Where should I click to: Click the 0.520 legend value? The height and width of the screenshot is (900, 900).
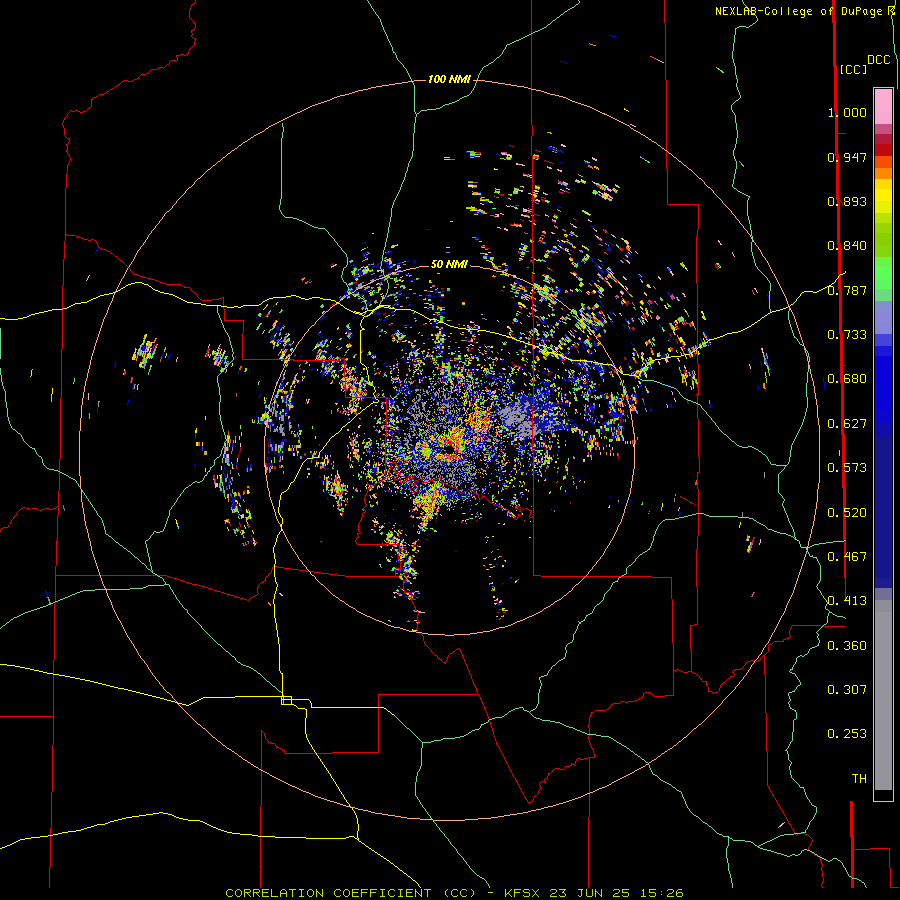847,513
